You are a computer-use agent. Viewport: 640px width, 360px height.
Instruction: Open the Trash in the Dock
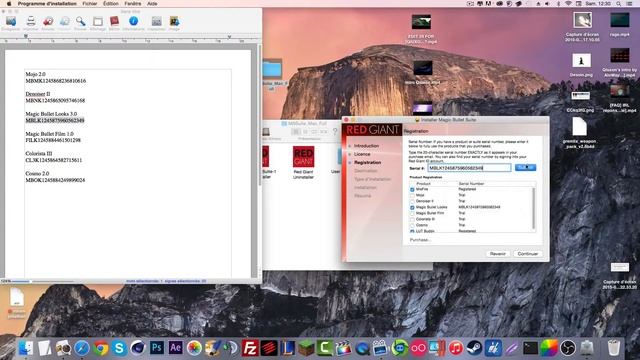click(x=613, y=348)
